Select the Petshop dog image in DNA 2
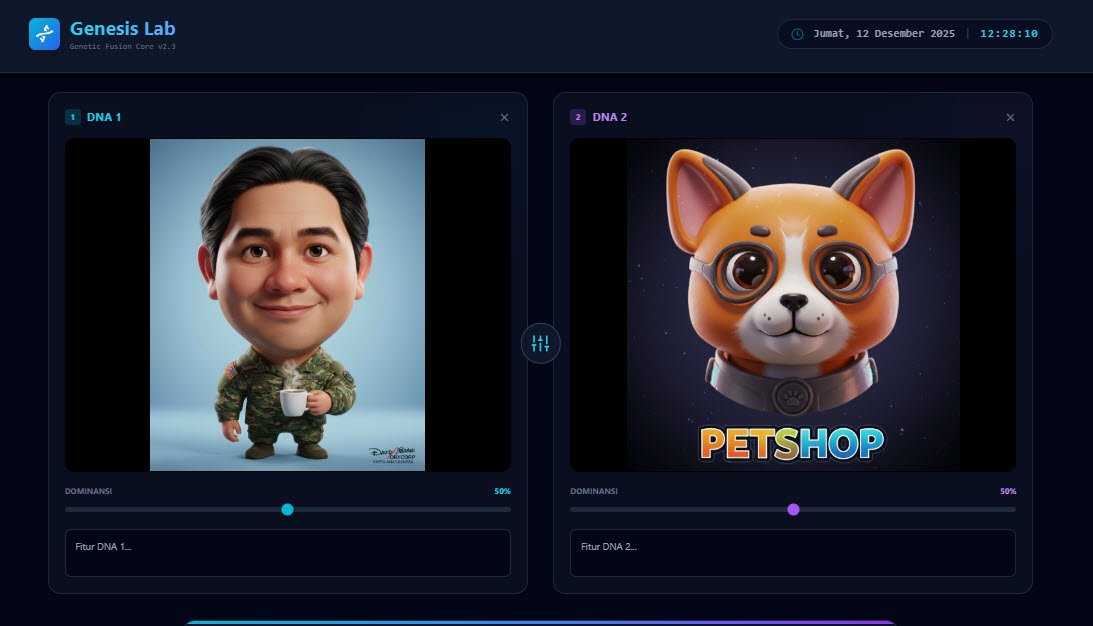The image size is (1093, 626). (793, 305)
